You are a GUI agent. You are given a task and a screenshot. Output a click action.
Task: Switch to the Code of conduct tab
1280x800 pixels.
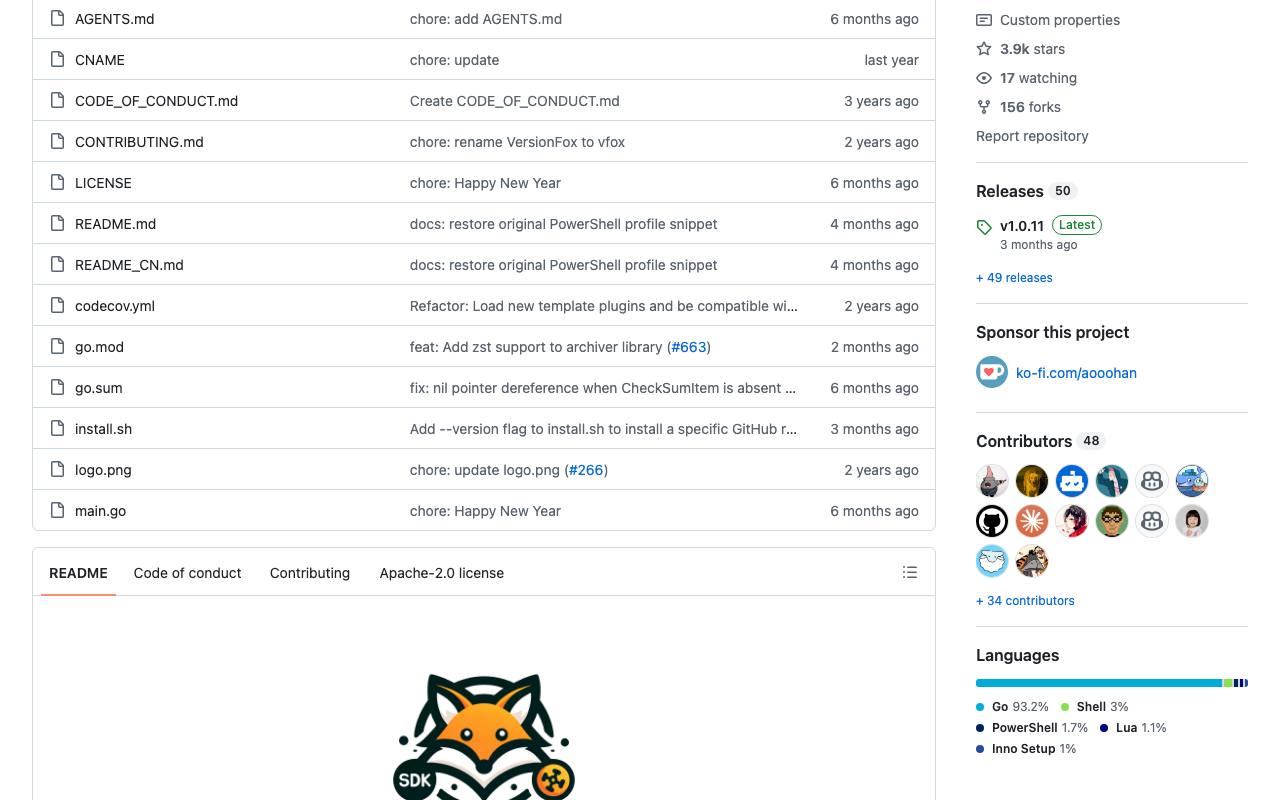pyautogui.click(x=188, y=573)
